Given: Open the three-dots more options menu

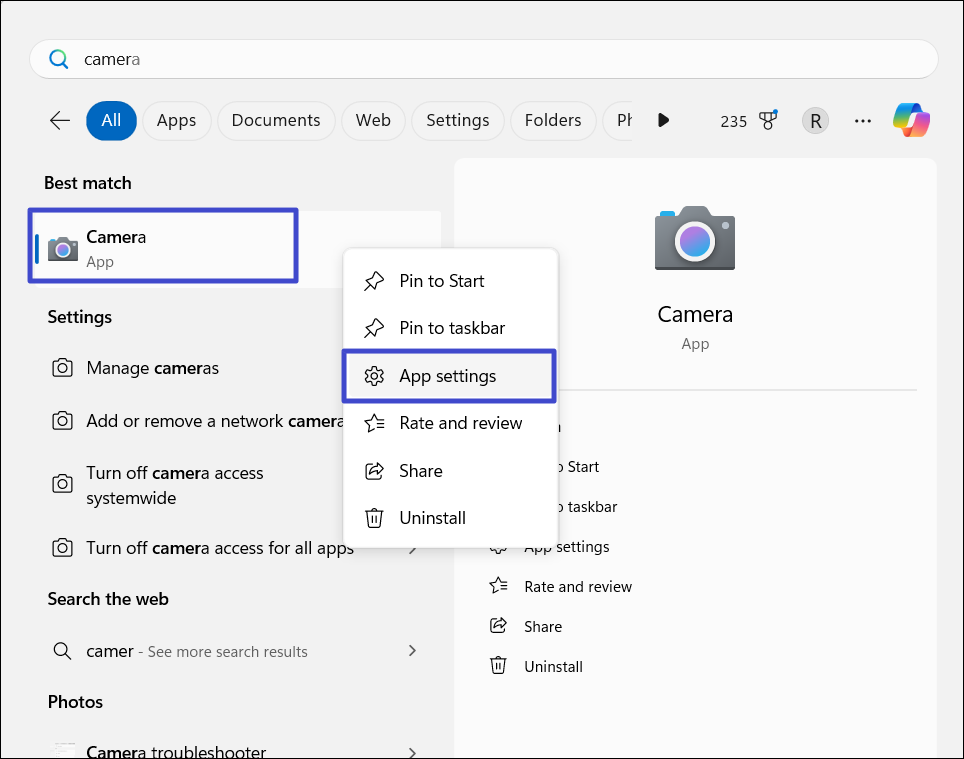Looking at the screenshot, I should [x=863, y=120].
